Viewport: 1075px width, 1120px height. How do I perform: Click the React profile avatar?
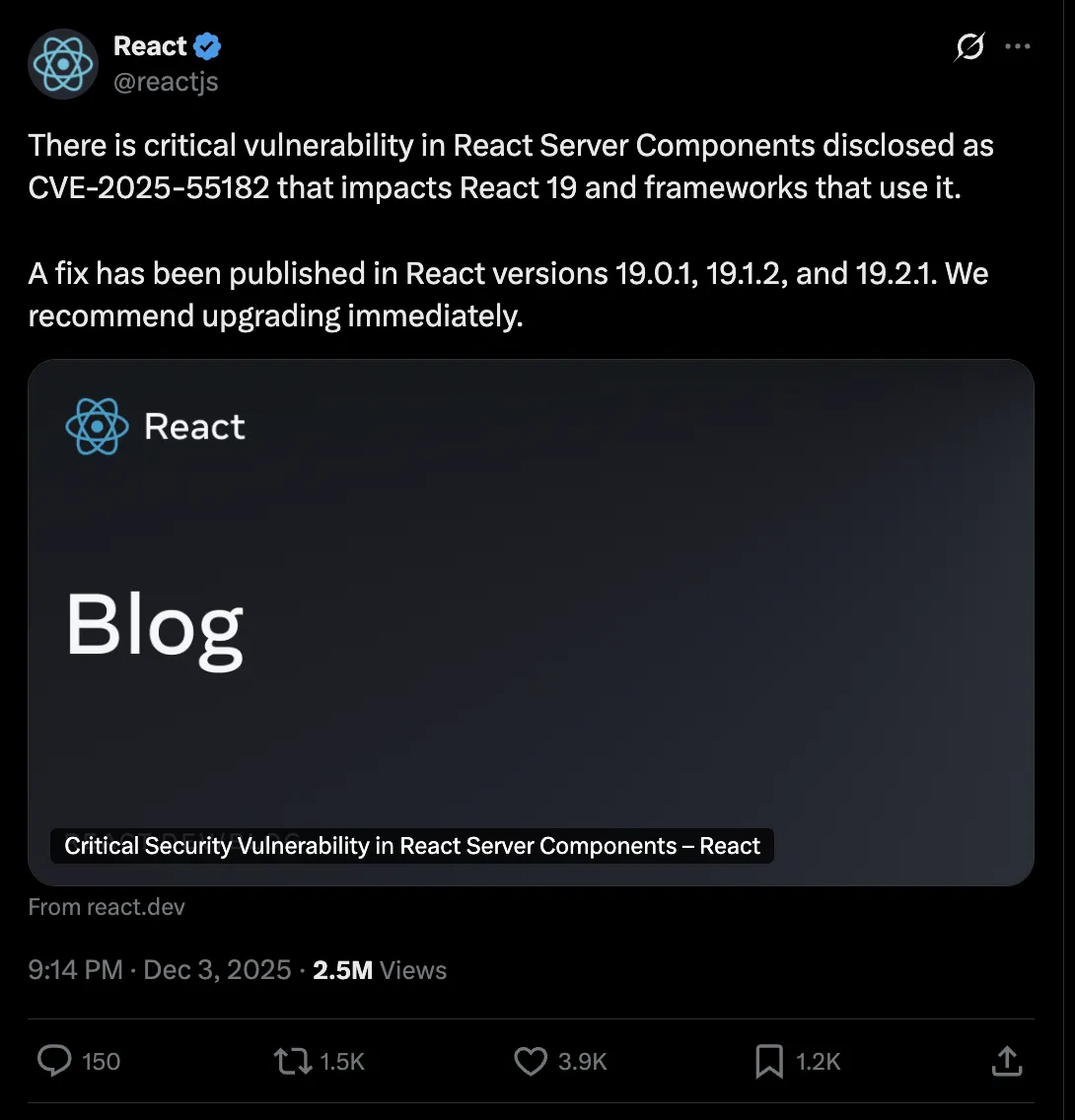pyautogui.click(x=63, y=64)
